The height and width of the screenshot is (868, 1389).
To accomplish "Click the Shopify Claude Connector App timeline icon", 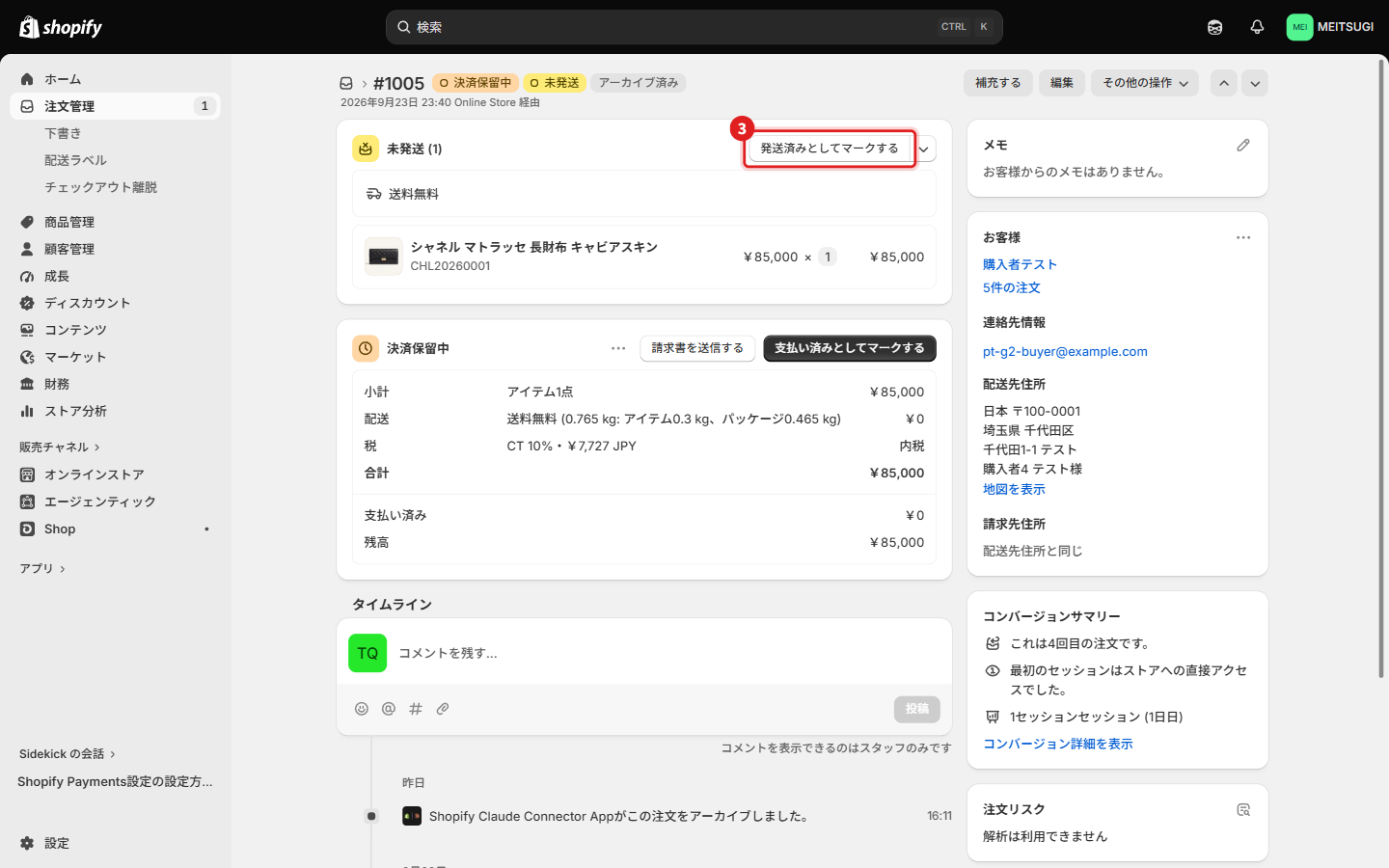I will tap(412, 816).
